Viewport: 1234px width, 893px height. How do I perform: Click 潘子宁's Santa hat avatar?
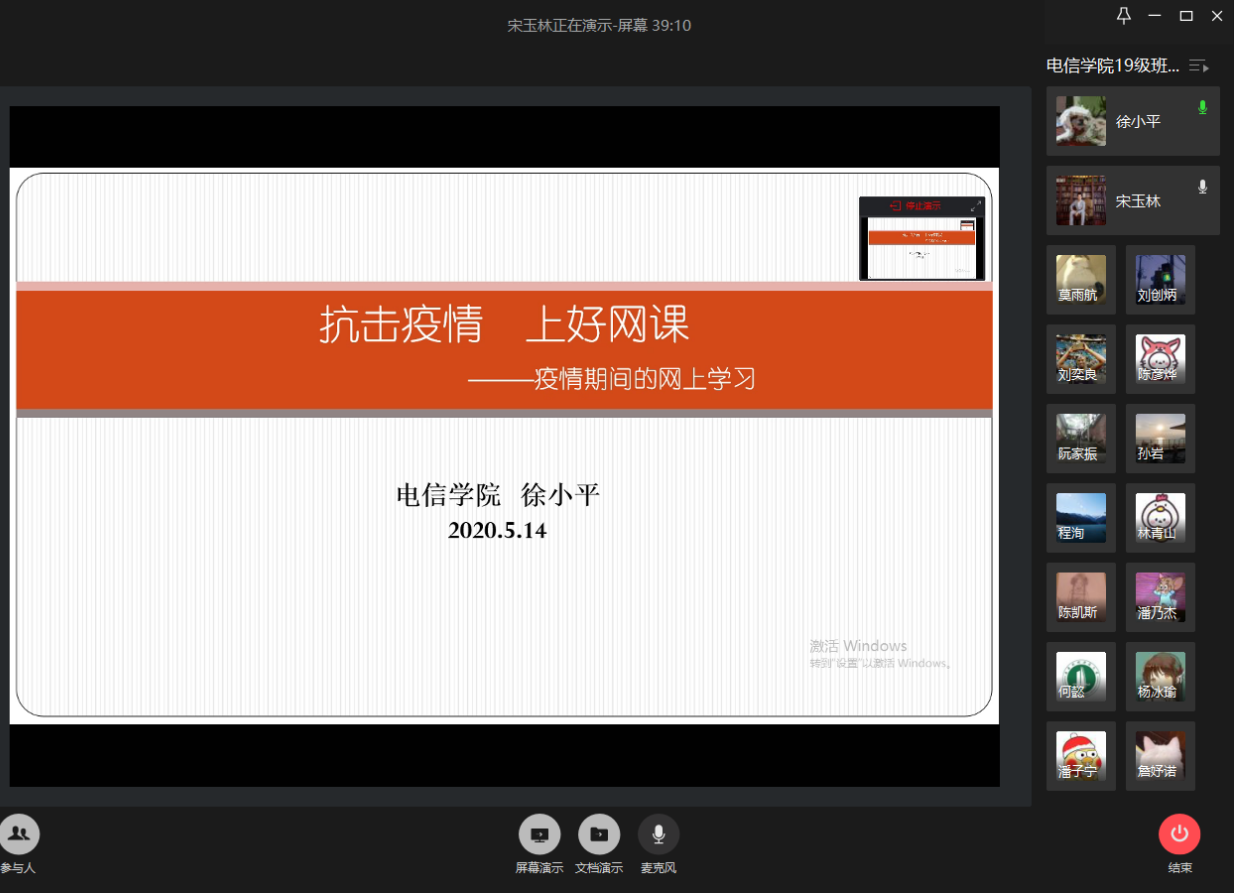click(1081, 756)
